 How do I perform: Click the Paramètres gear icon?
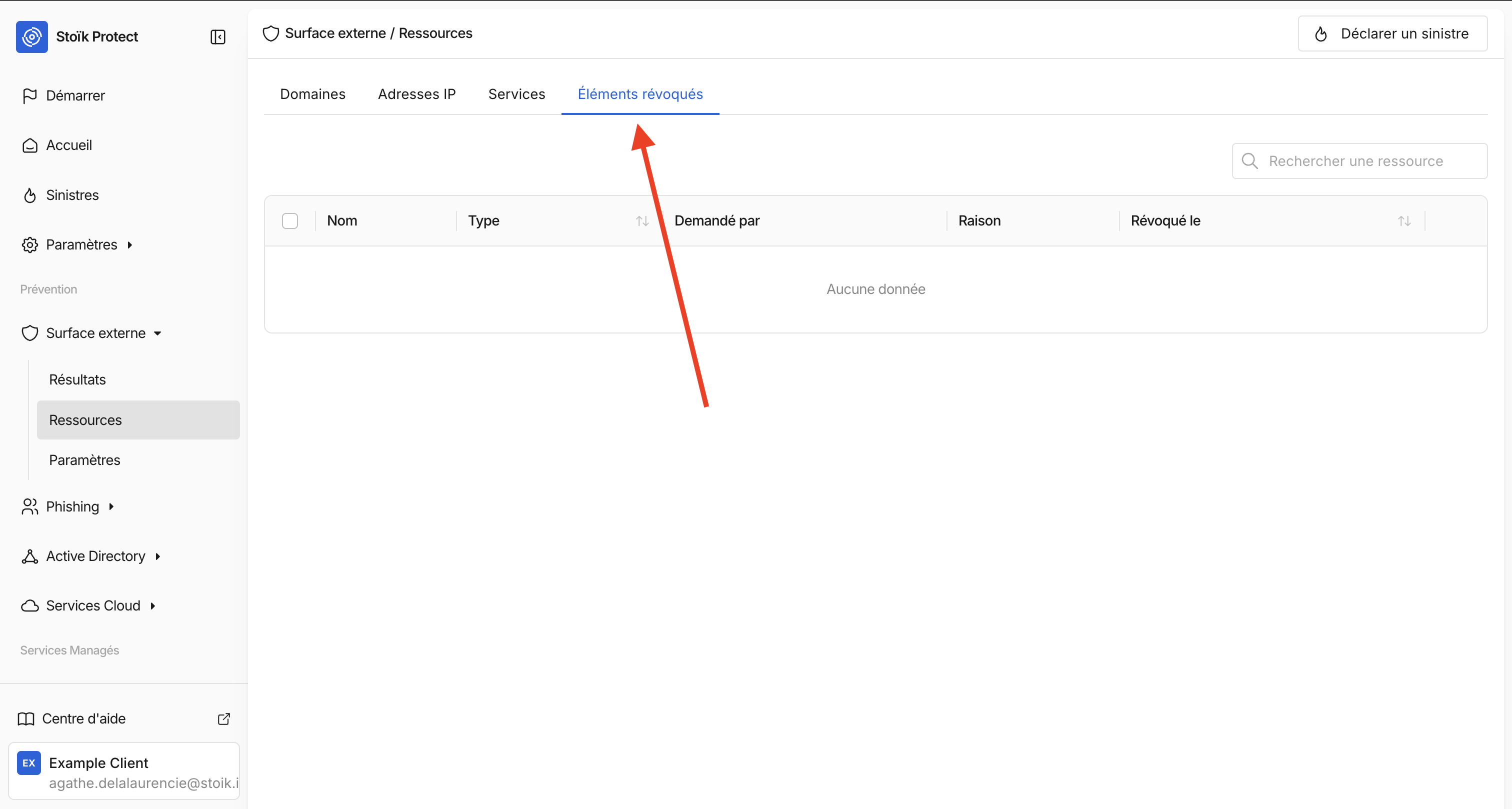point(29,245)
